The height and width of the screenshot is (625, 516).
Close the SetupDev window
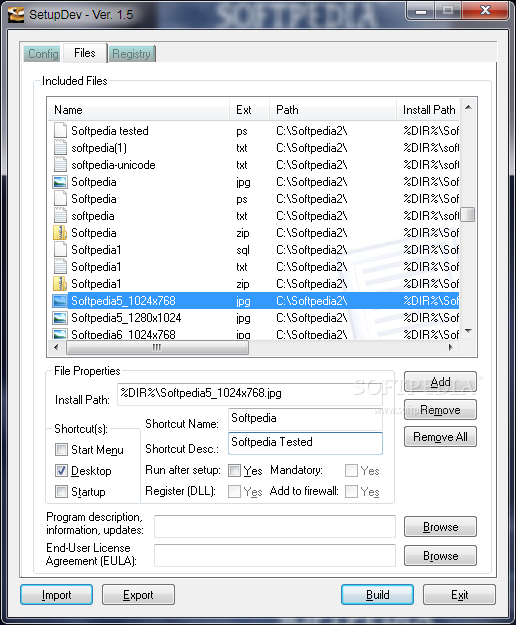click(x=485, y=11)
